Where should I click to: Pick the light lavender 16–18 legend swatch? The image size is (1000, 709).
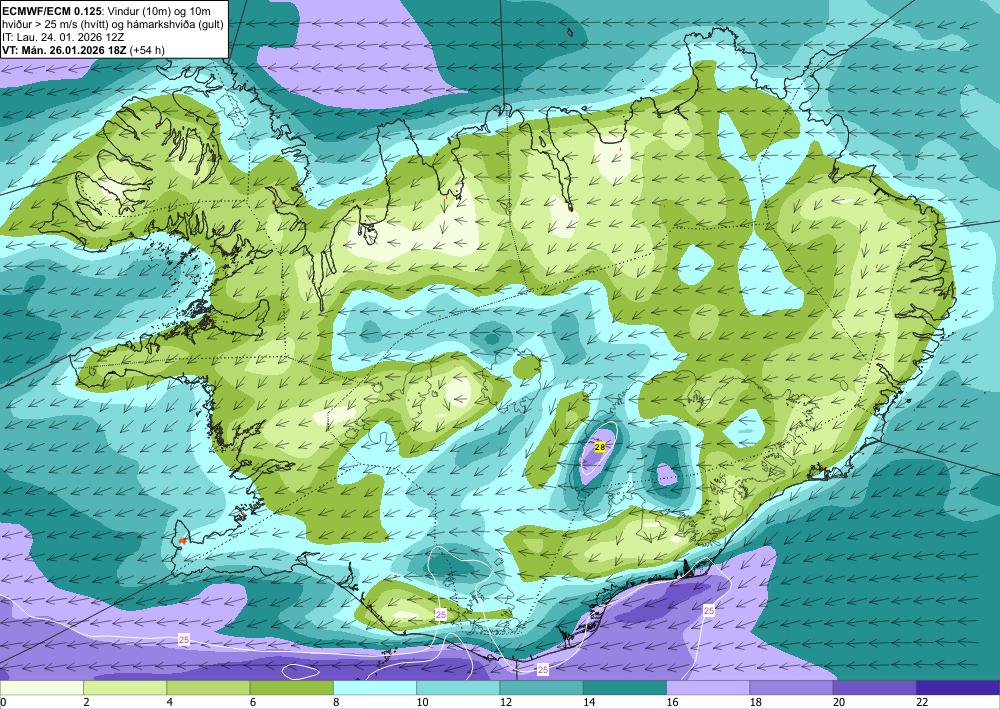[708, 688]
